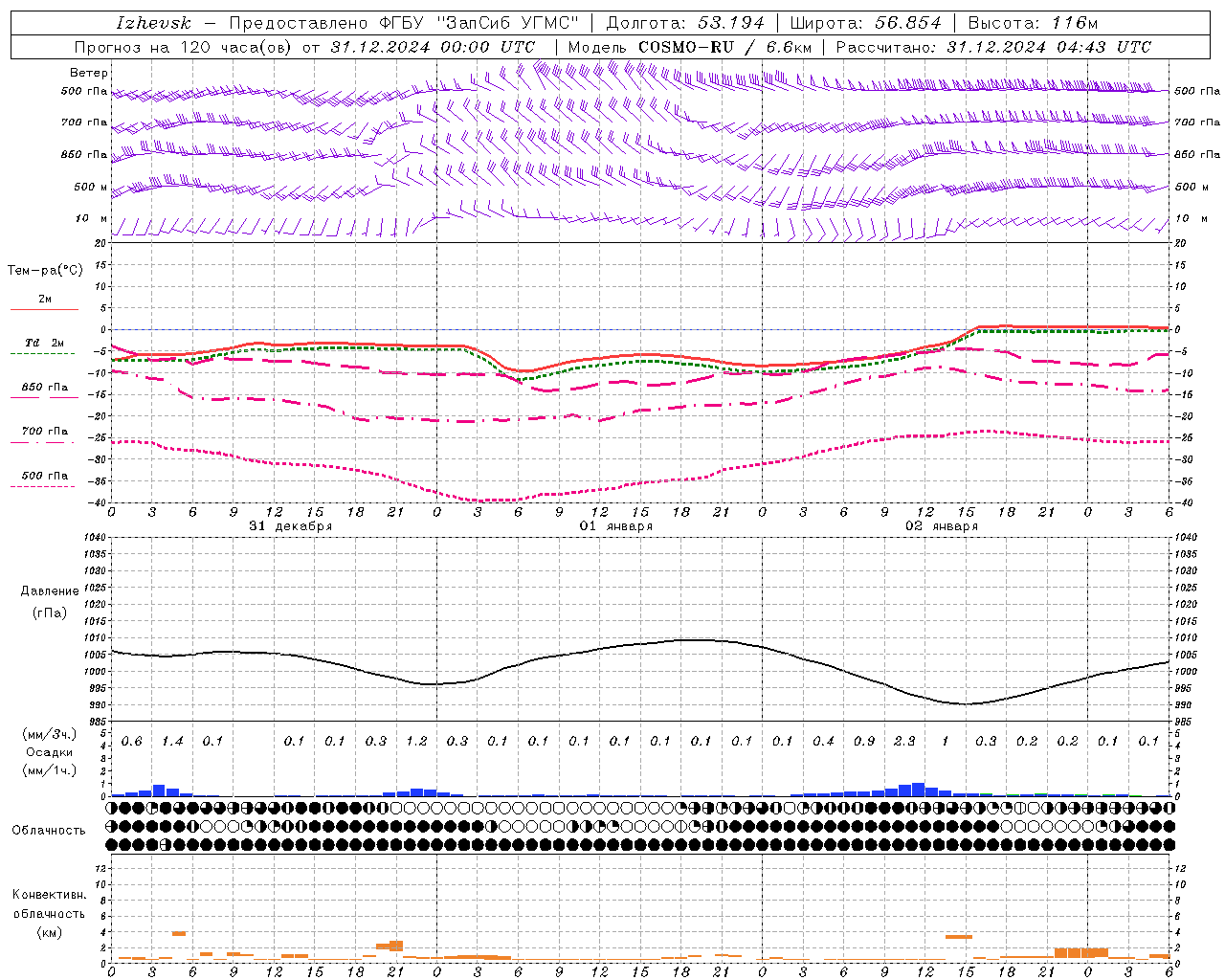The height and width of the screenshot is (980, 1225).
Task: Click the 31 декабря date label
Action: click(x=291, y=525)
